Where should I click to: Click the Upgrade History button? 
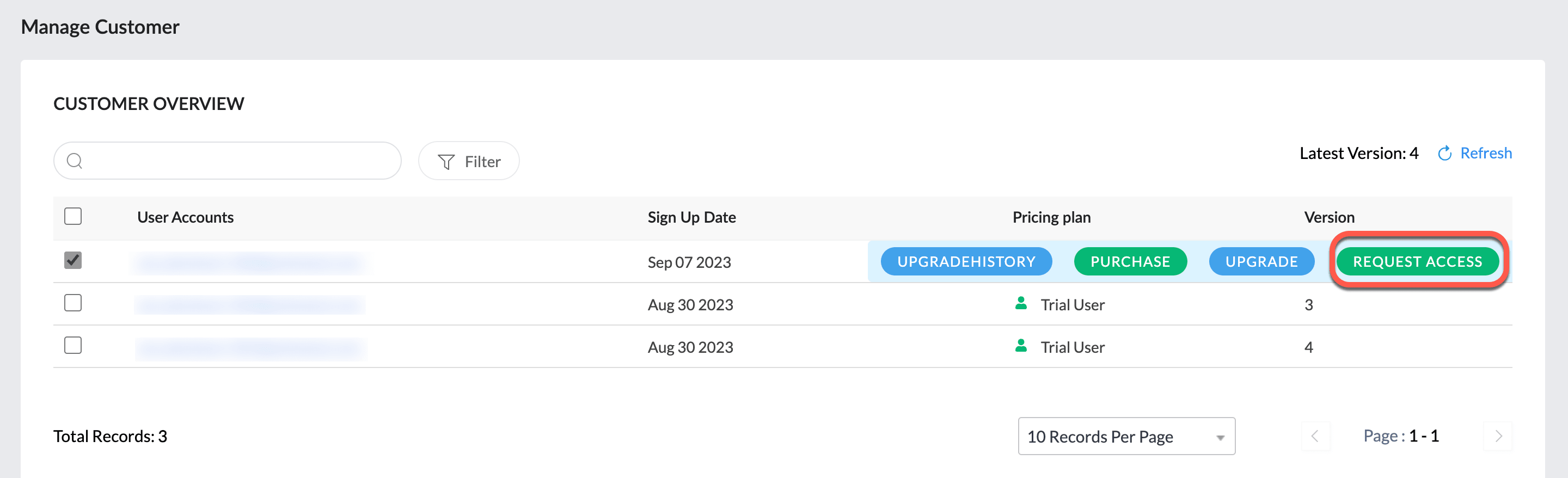(x=965, y=261)
